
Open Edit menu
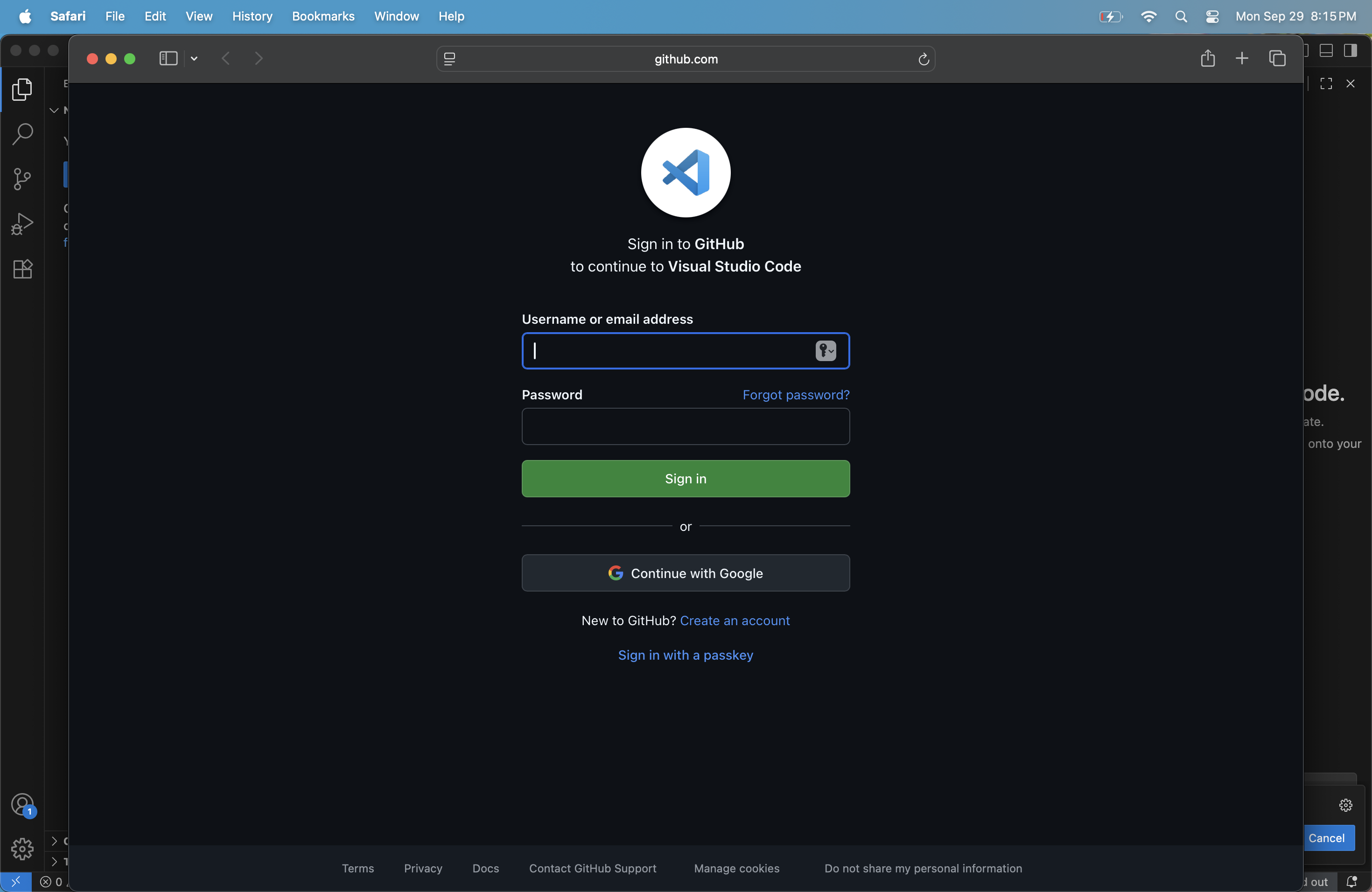coord(155,16)
